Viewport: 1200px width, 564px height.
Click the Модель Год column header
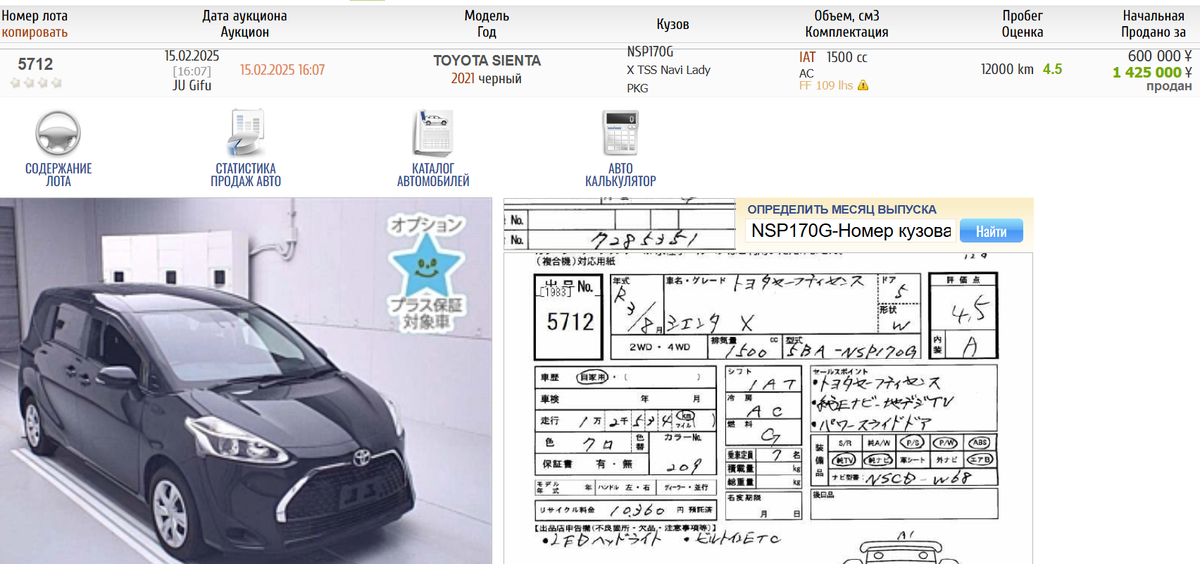point(487,24)
